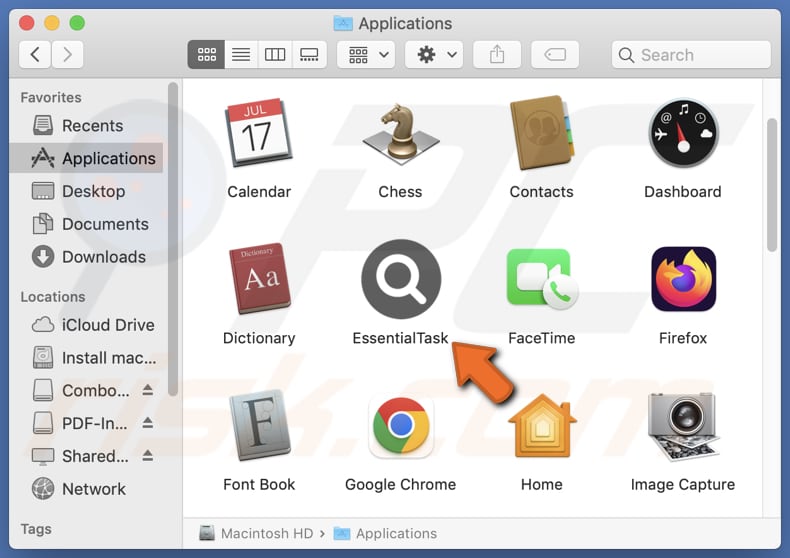Go back with the left chevron button
Viewport: 790px width, 558px height.
(x=35, y=54)
